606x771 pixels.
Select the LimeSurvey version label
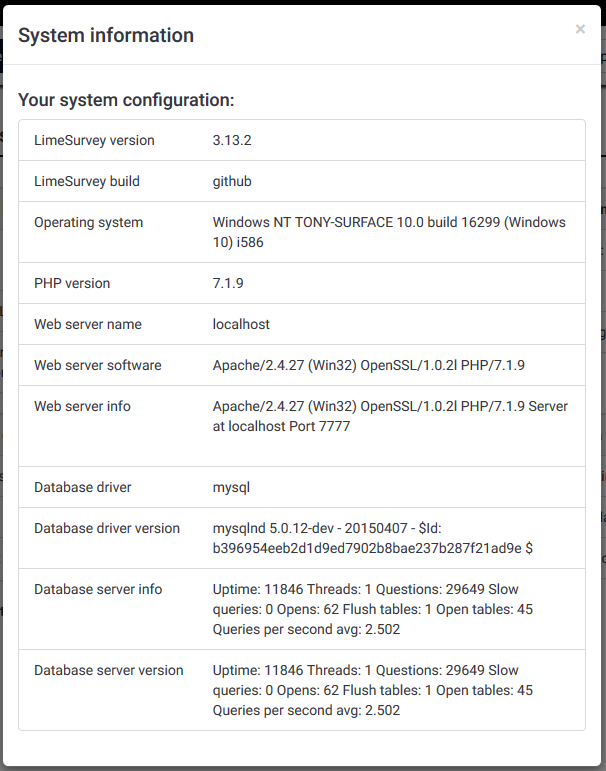pyautogui.click(x=94, y=141)
